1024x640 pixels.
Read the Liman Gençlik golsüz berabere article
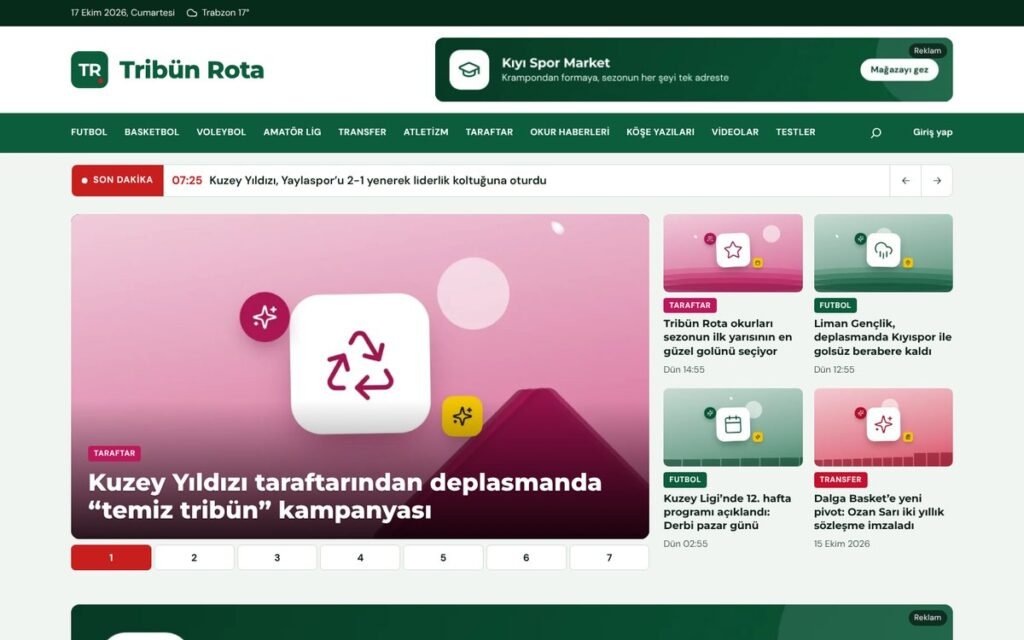[x=882, y=337]
